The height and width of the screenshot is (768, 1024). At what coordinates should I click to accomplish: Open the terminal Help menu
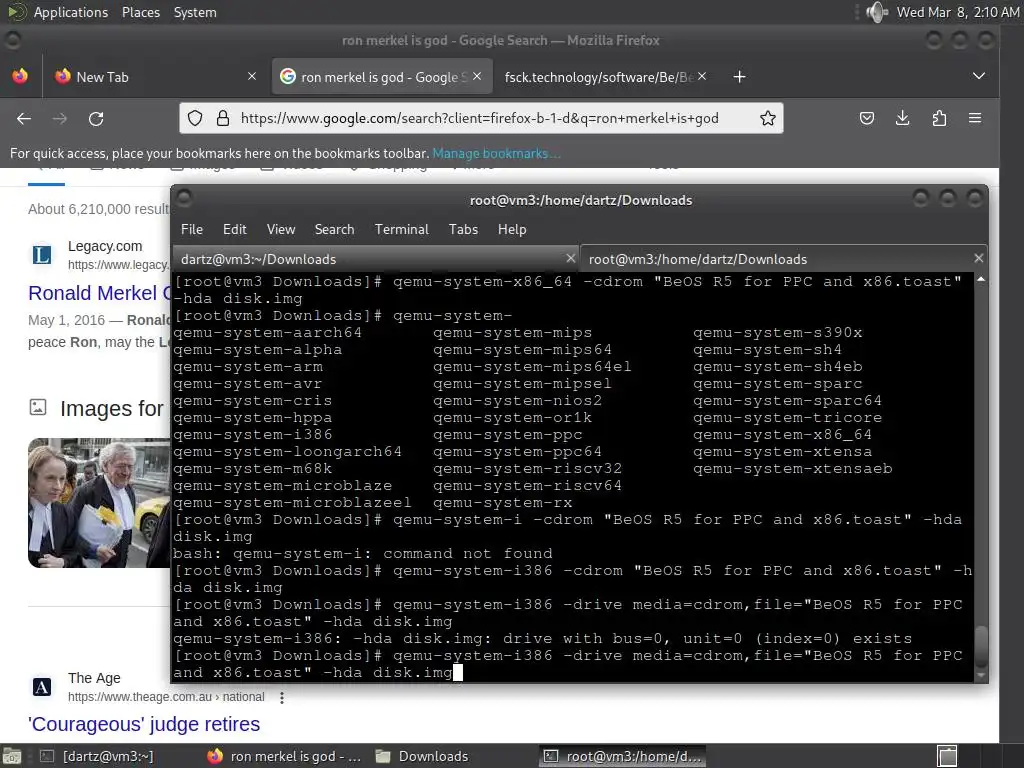pyautogui.click(x=512, y=229)
